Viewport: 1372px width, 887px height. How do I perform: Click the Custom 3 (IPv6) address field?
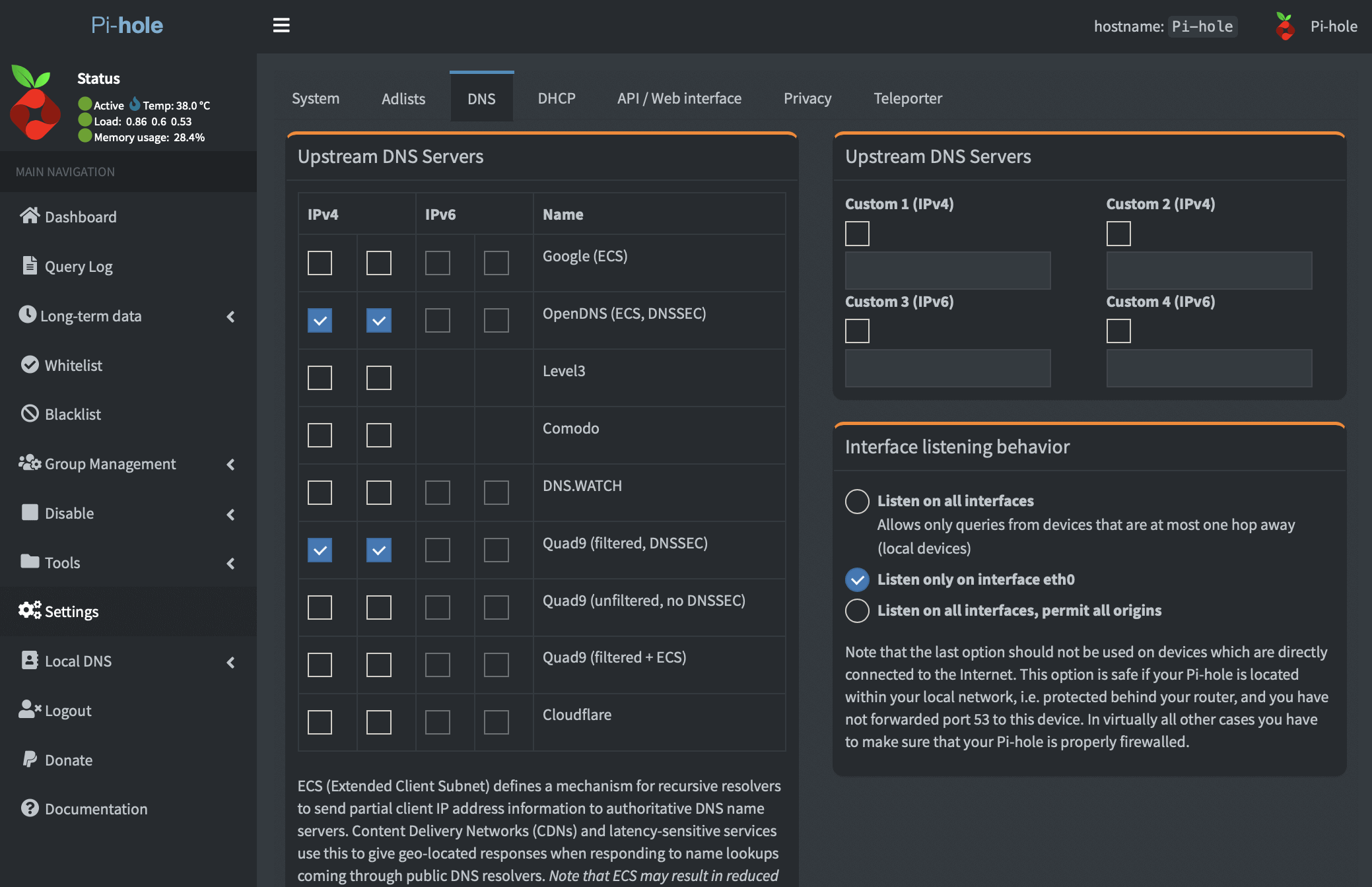pos(947,368)
